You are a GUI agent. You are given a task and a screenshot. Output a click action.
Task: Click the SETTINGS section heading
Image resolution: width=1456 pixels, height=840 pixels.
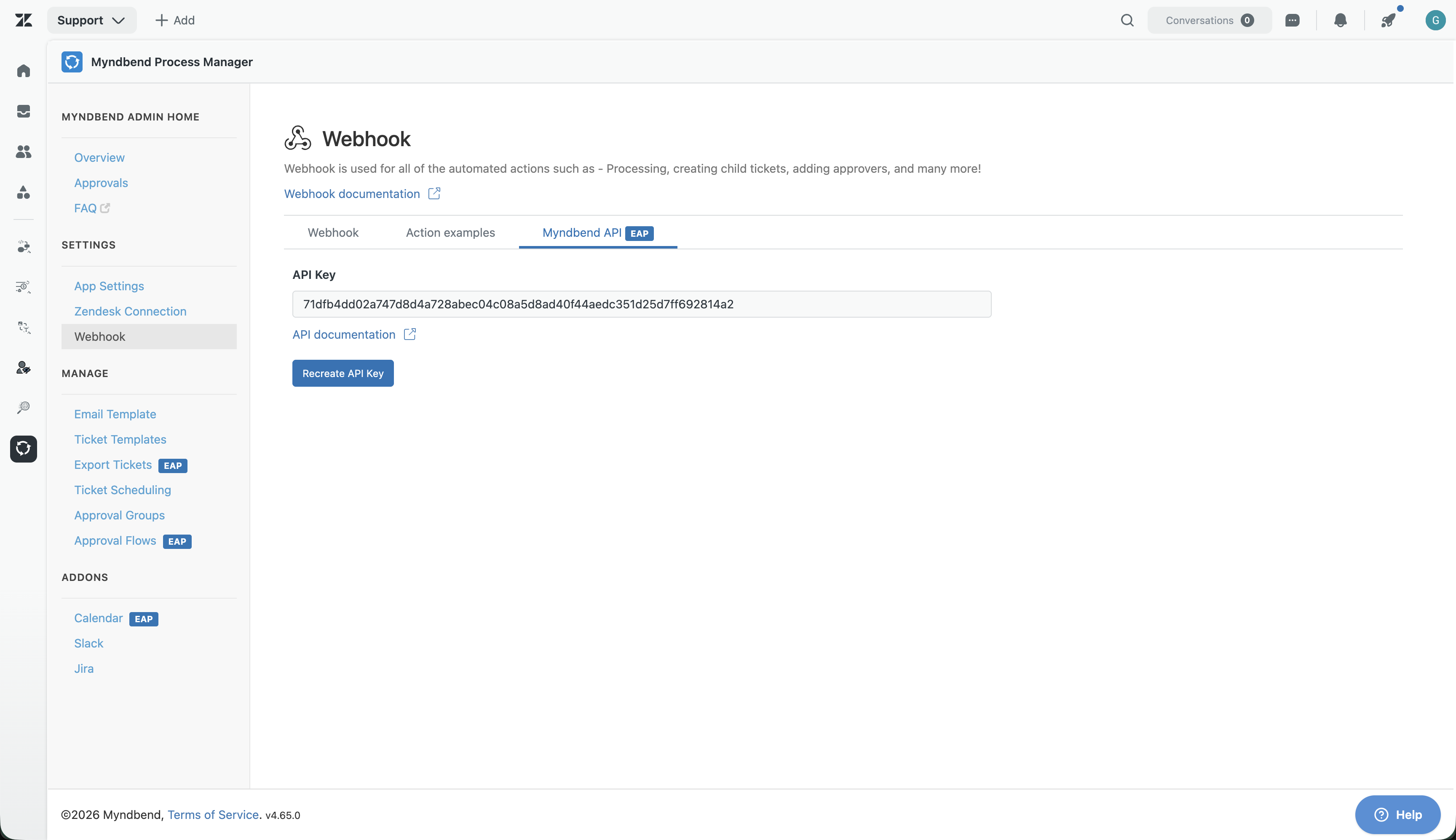click(x=89, y=245)
